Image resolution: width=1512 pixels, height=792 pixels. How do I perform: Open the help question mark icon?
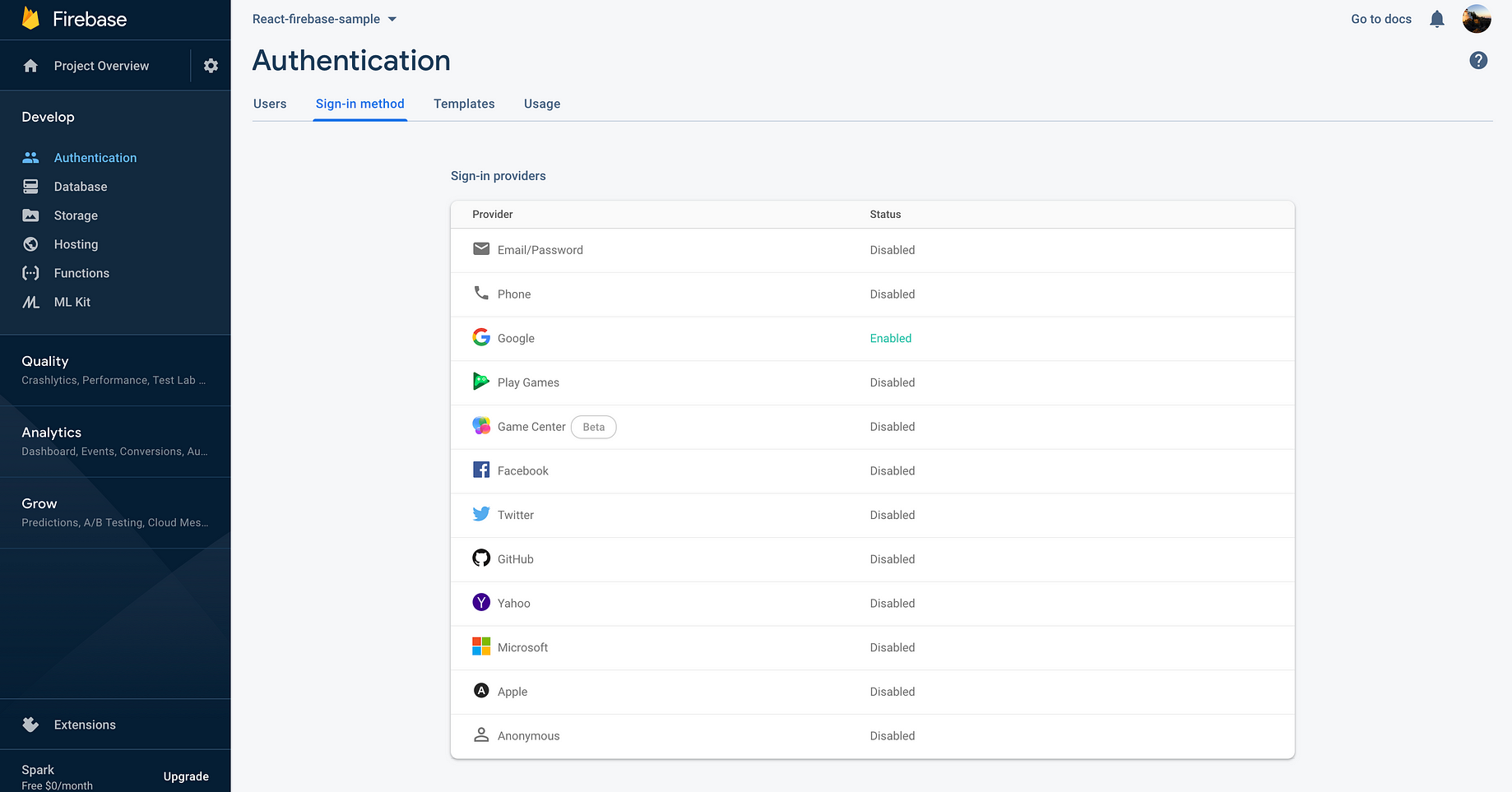point(1478,60)
